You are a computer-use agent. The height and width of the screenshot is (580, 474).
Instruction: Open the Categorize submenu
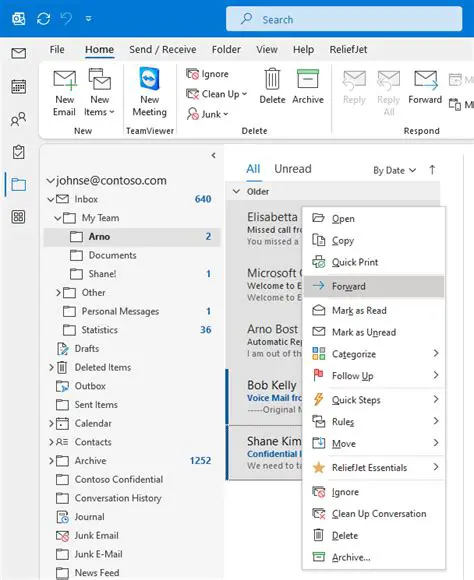point(374,354)
